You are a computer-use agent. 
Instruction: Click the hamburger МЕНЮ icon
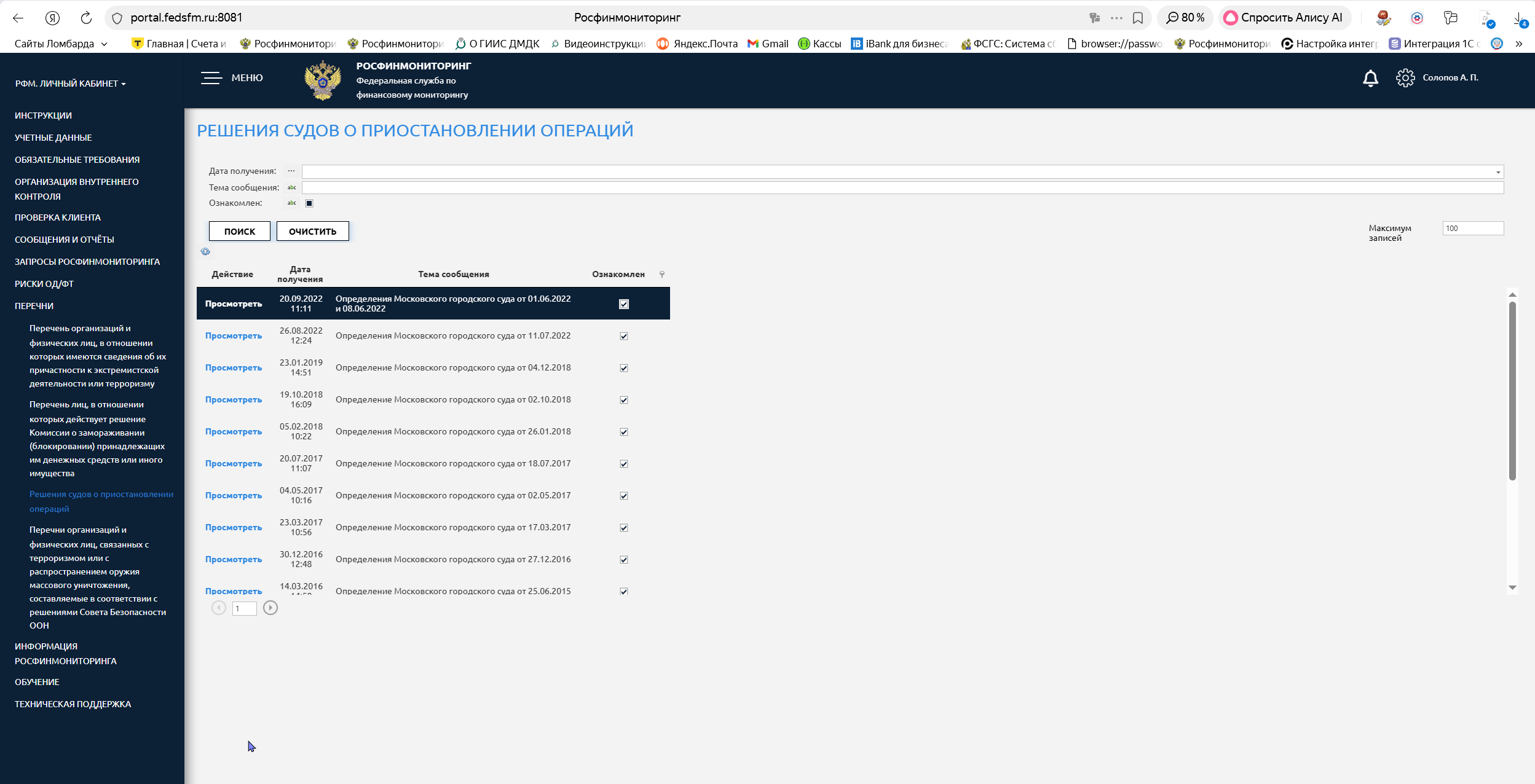(211, 78)
